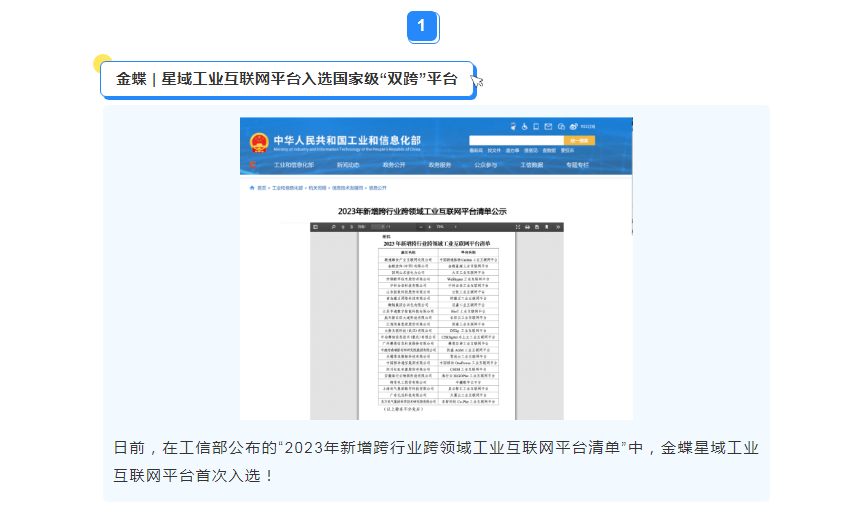Click the orange search button
The height and width of the screenshot is (527, 863).
[x=580, y=140]
